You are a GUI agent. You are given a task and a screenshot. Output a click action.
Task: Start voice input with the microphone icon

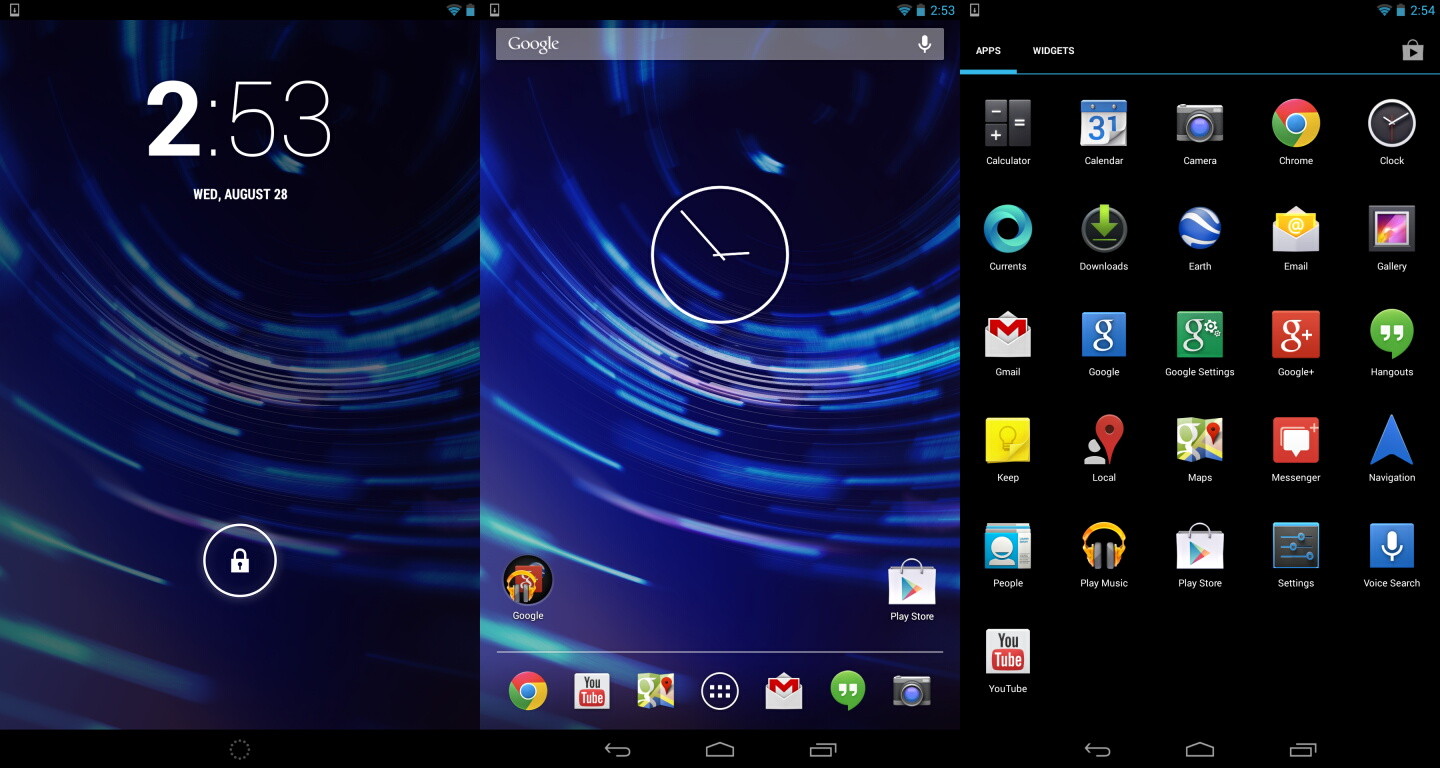click(924, 44)
